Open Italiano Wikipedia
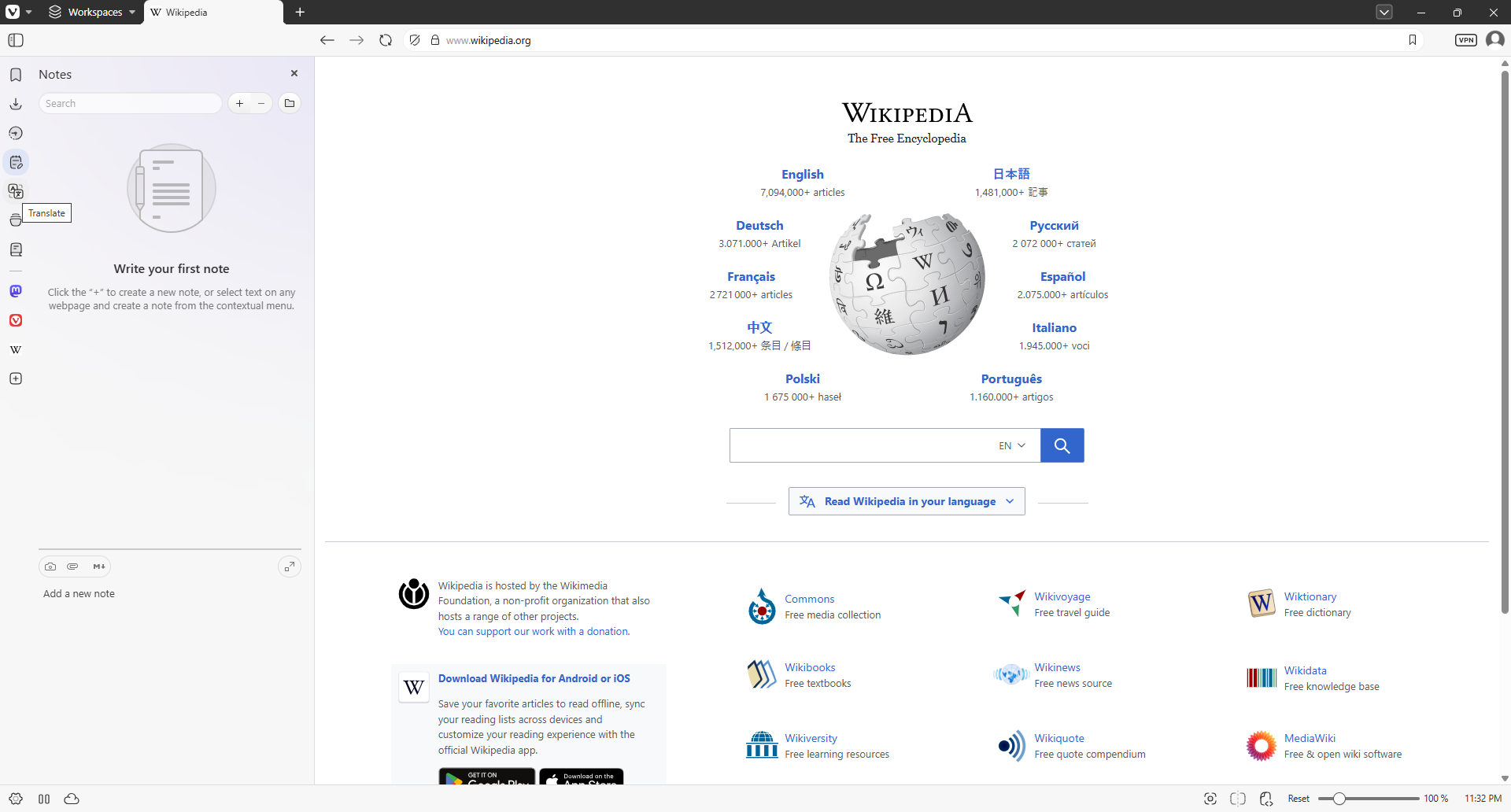Viewport: 1511px width, 812px height. point(1055,327)
